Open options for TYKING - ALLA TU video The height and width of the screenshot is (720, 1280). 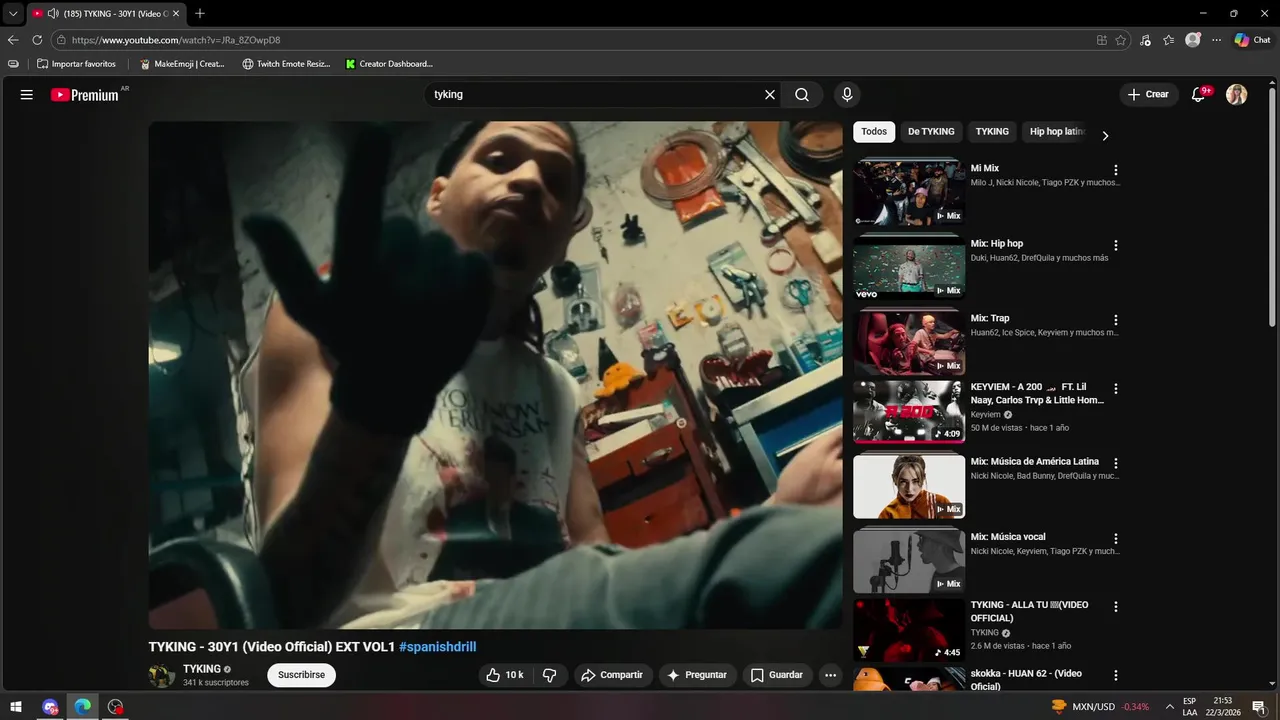[1116, 606]
